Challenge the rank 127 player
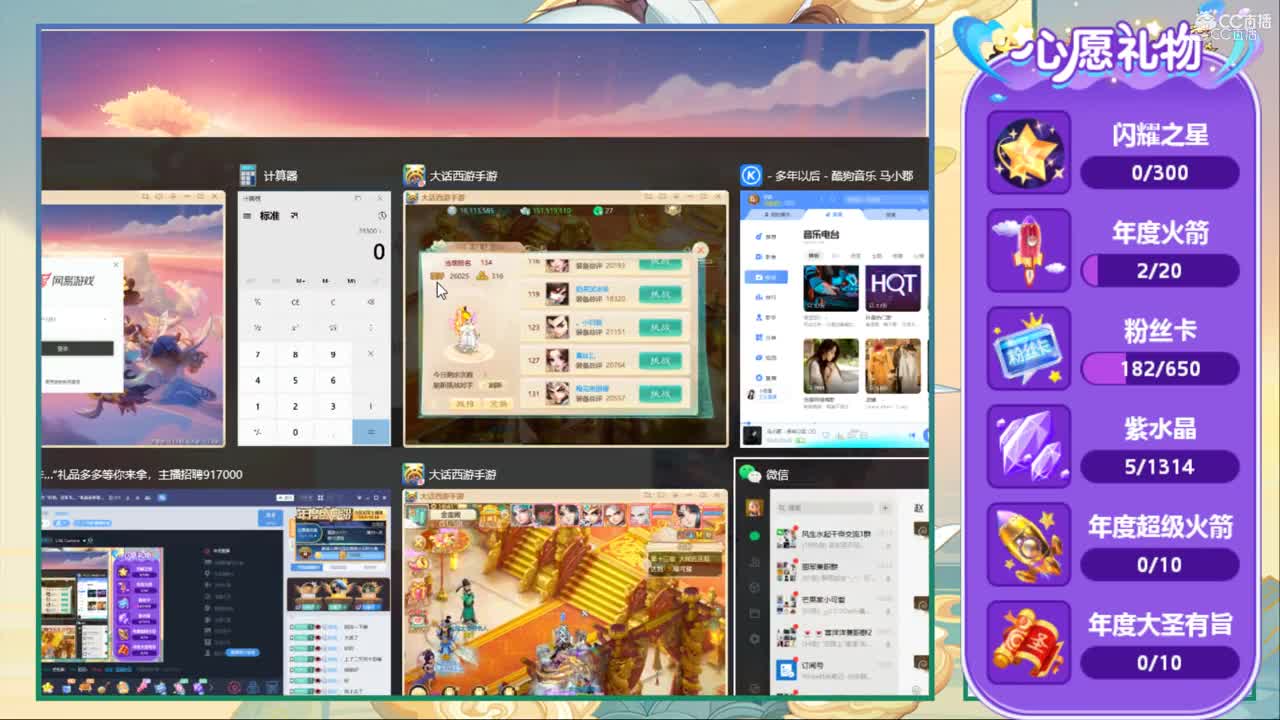This screenshot has height=720, width=1280. click(x=660, y=360)
